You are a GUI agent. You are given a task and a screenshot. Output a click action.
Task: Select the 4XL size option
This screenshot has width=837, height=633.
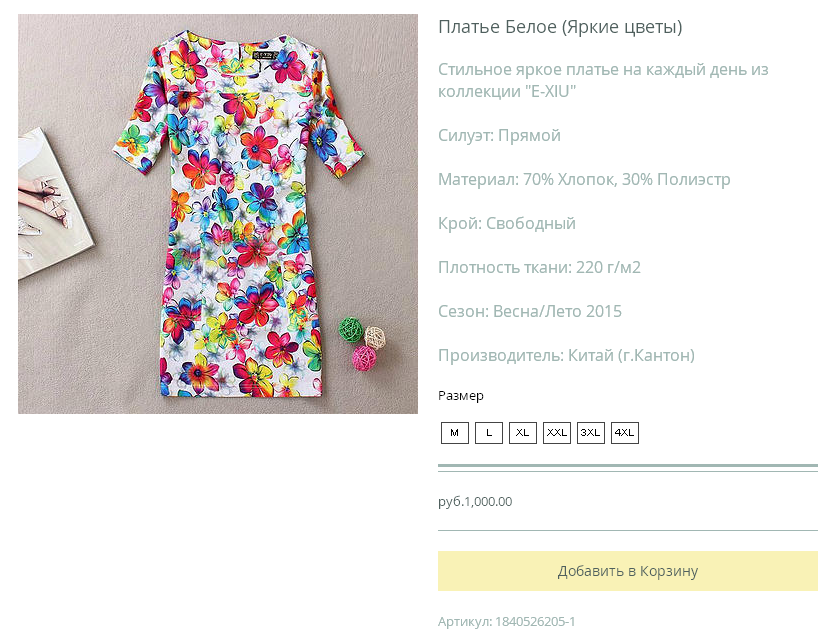(x=625, y=432)
